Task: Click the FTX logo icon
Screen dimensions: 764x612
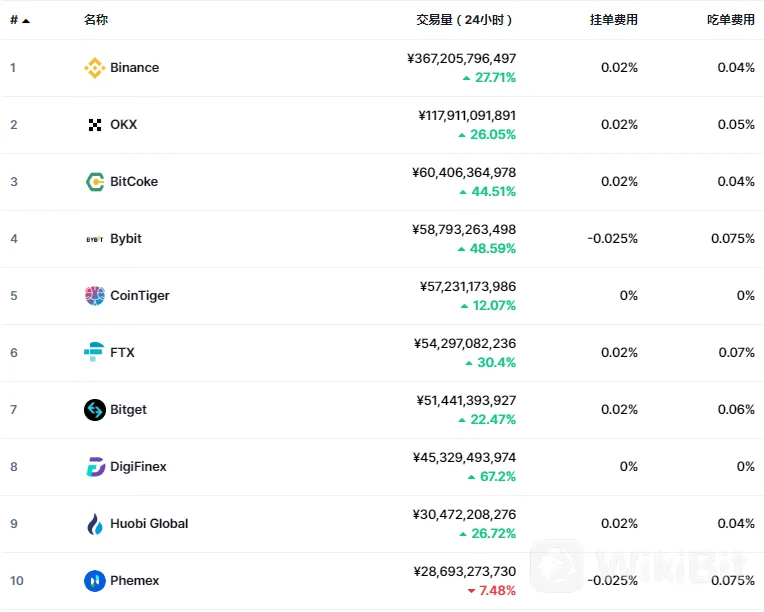Action: [94, 352]
